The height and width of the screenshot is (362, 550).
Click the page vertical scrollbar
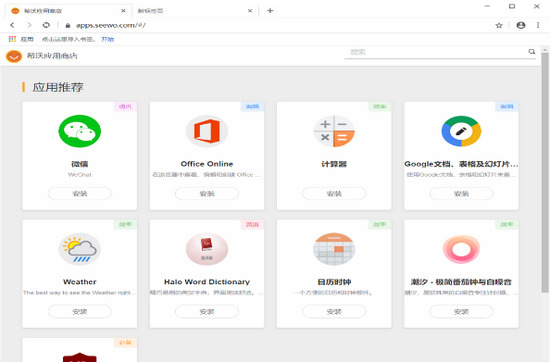tap(545, 172)
